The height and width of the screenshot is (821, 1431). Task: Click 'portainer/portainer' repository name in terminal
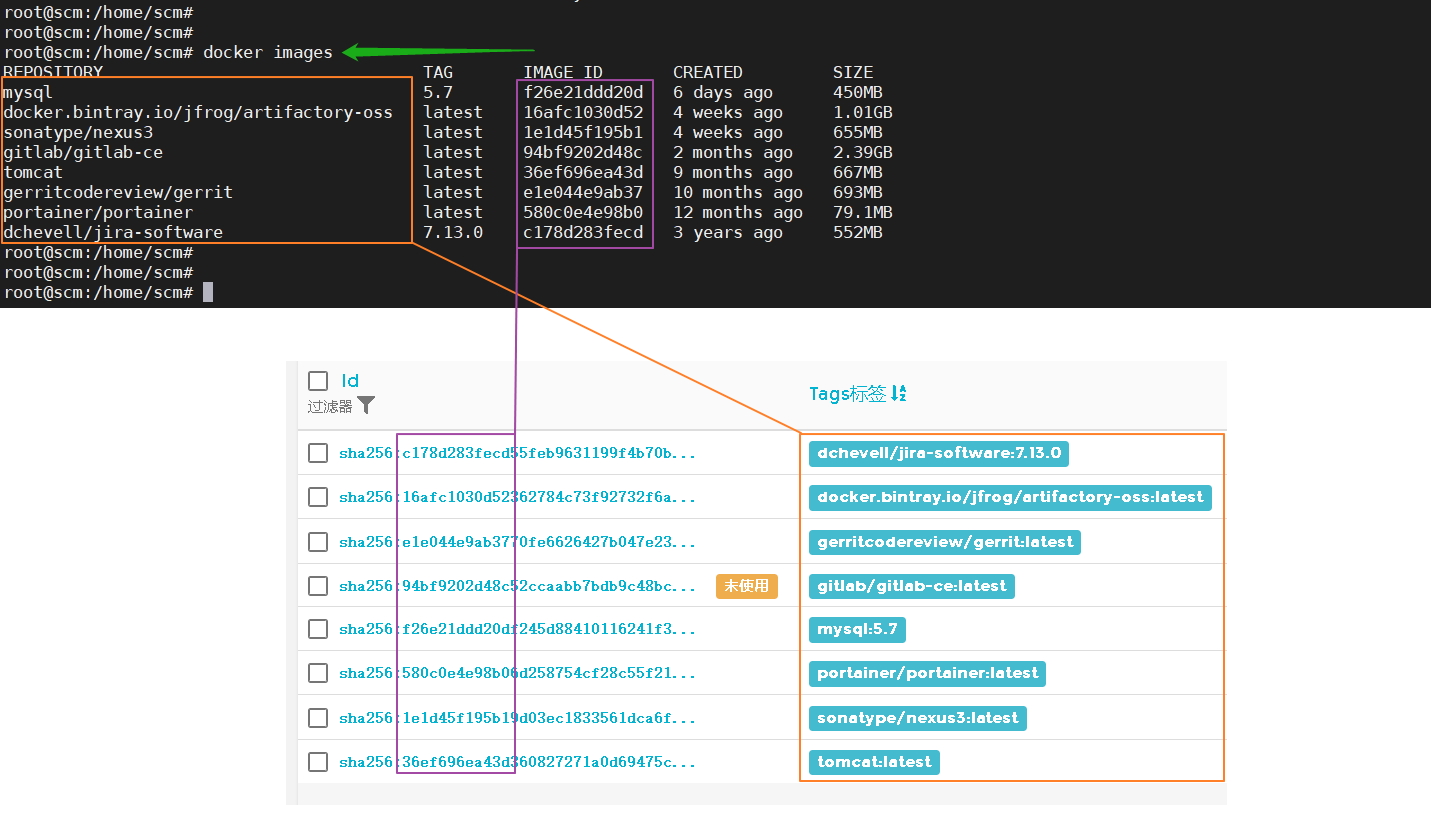[x=98, y=213]
